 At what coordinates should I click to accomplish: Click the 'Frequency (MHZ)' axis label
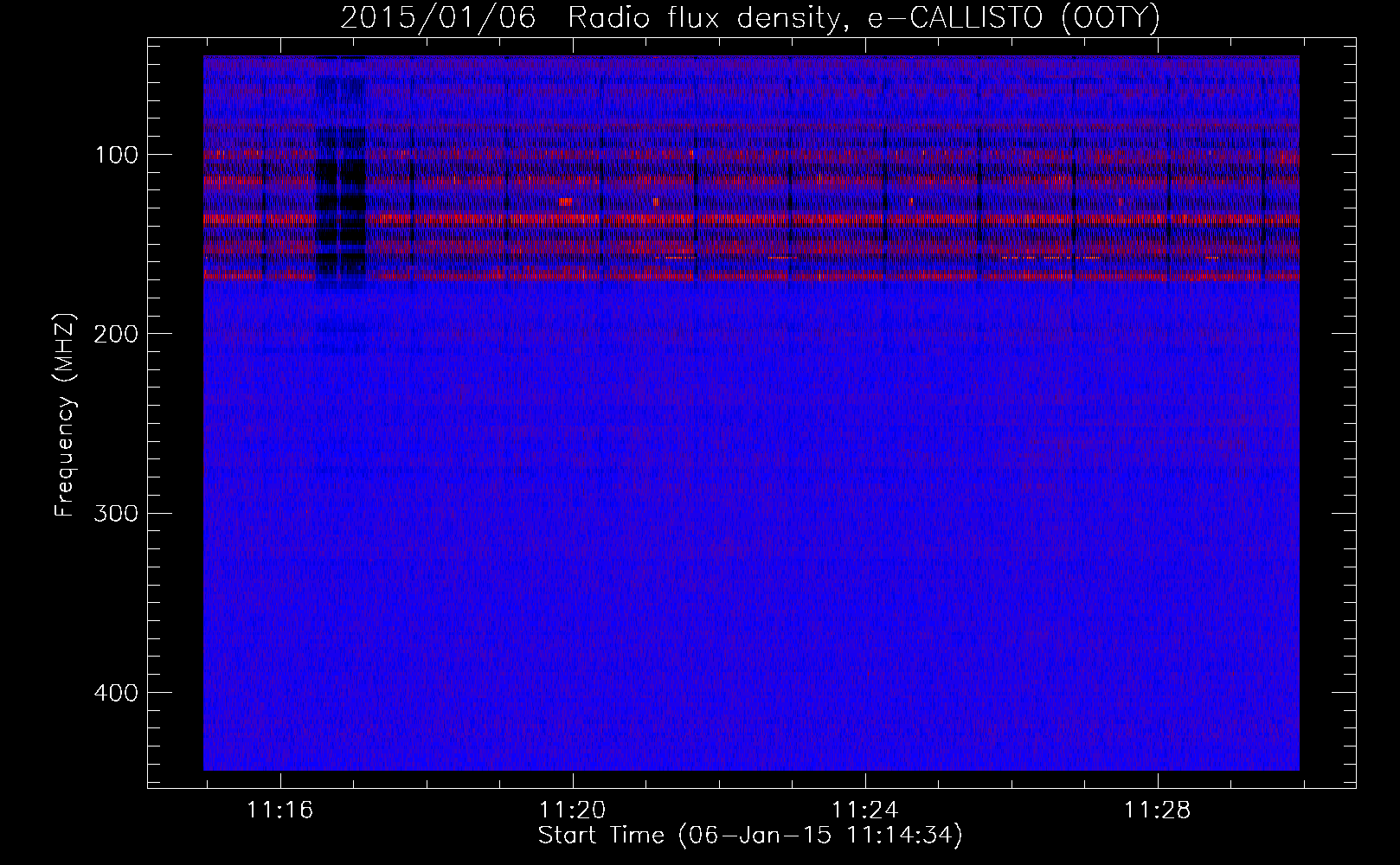(x=66, y=414)
